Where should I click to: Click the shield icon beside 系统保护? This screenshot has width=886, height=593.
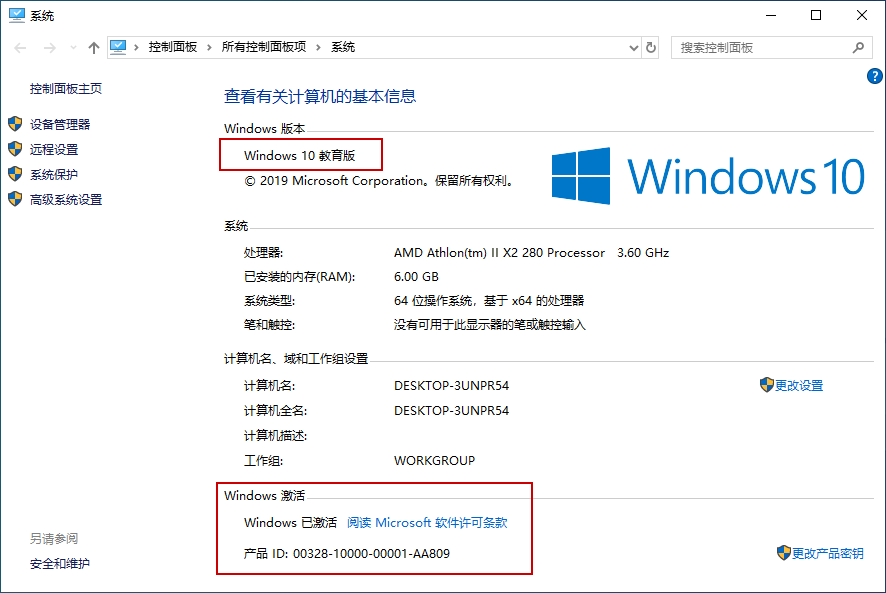[x=15, y=174]
